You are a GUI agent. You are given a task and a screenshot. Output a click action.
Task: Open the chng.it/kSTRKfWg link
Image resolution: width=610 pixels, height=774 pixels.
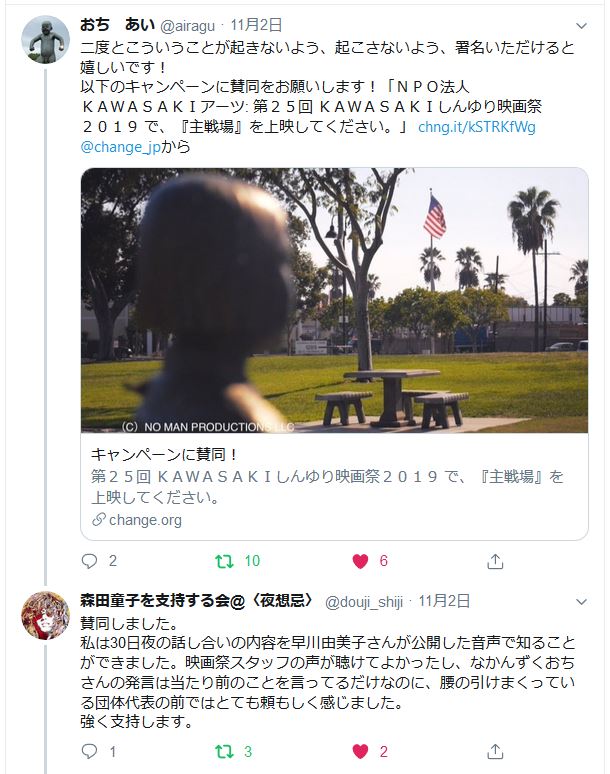pyautogui.click(x=477, y=127)
